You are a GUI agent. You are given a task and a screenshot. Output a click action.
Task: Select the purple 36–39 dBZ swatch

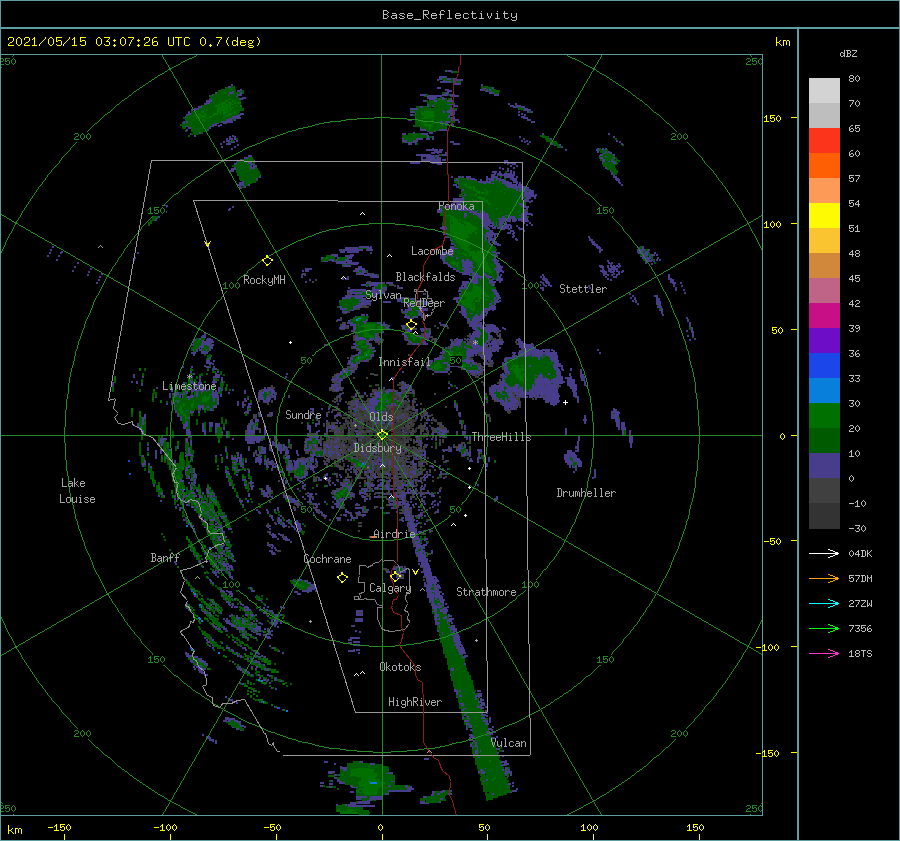(x=824, y=341)
